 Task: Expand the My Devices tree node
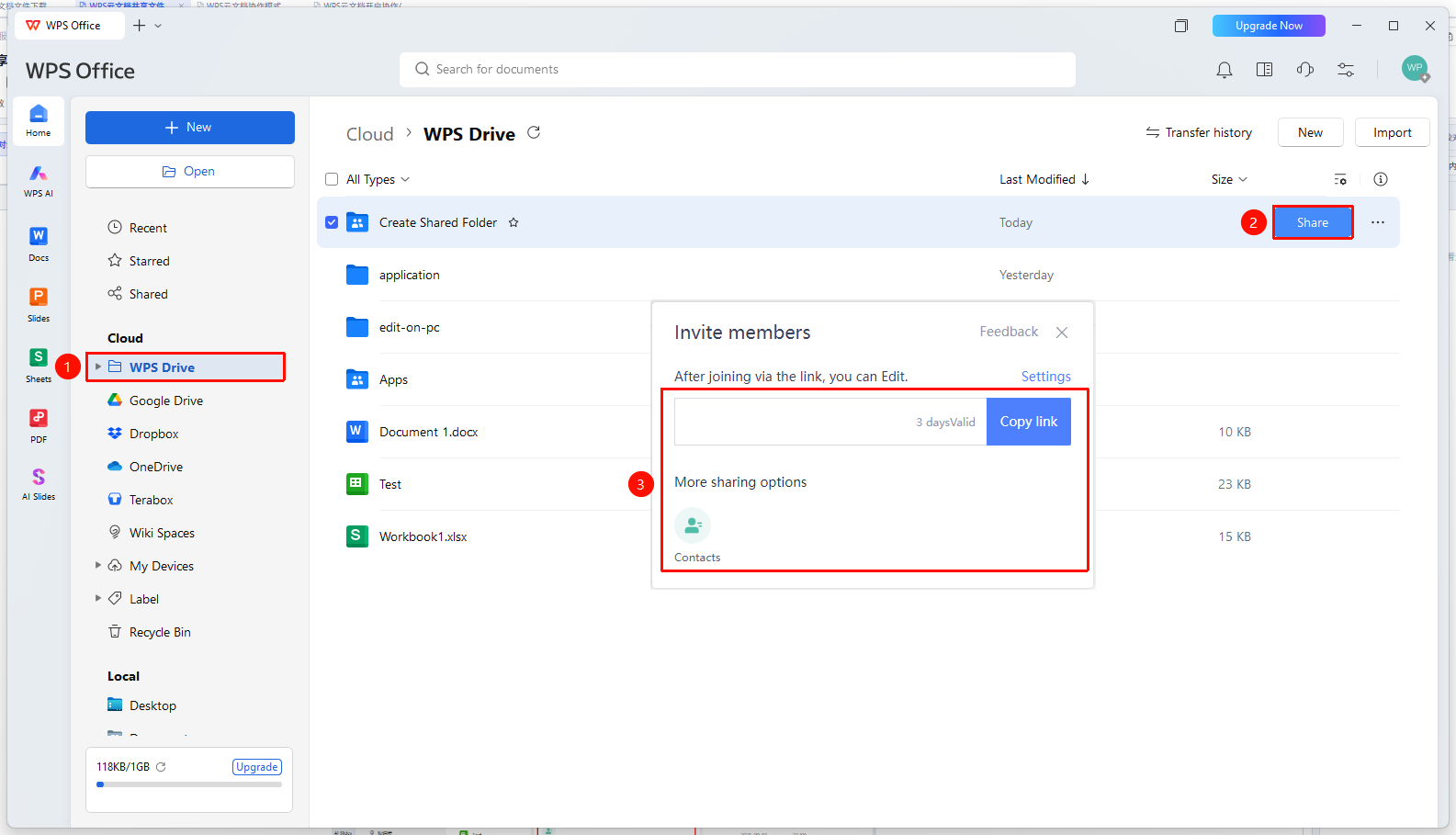[98, 566]
